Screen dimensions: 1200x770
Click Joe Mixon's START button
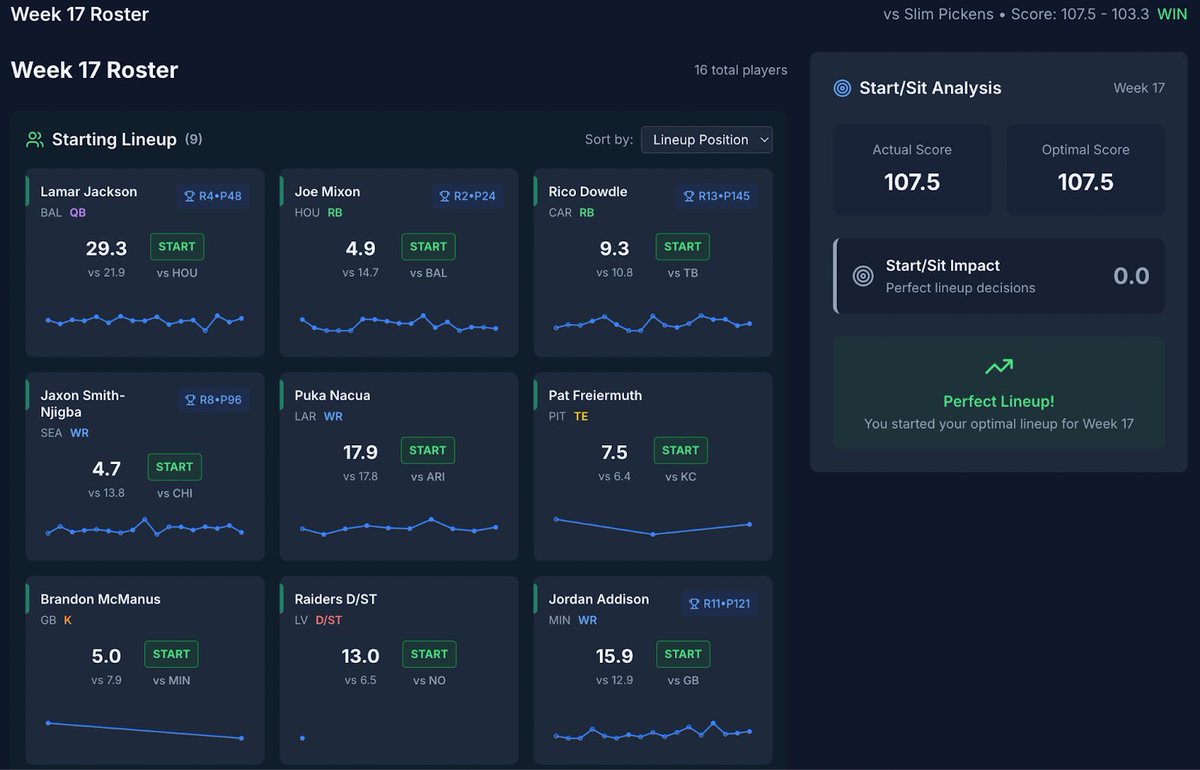[x=428, y=246]
